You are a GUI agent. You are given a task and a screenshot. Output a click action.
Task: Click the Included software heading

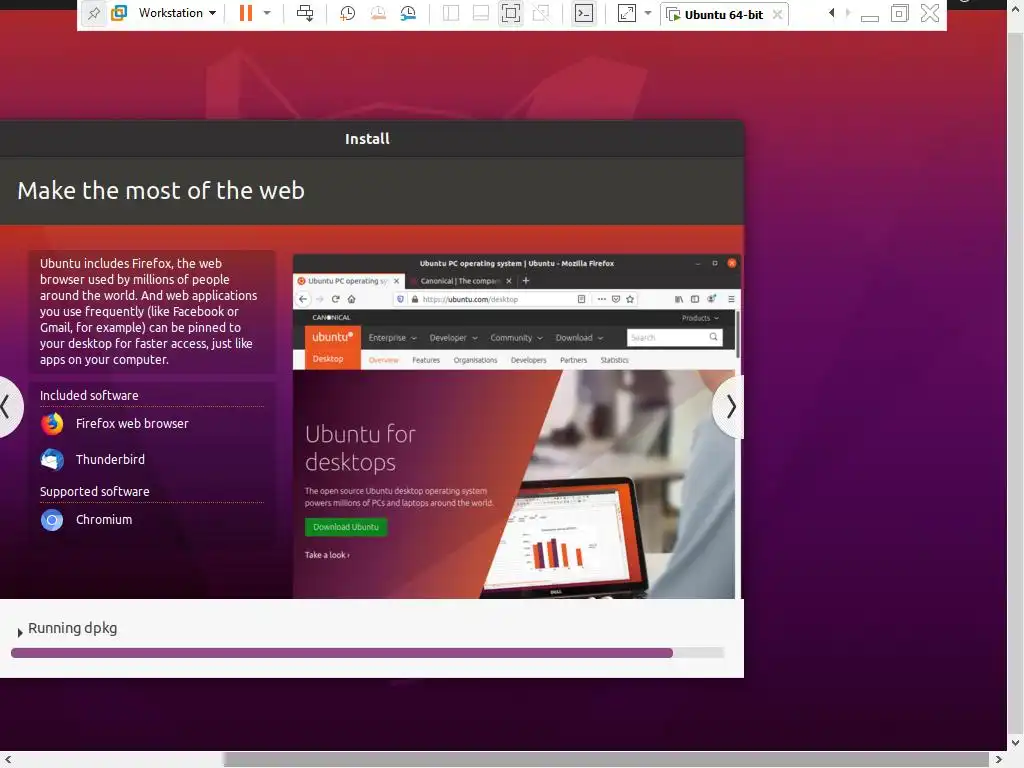[x=89, y=395]
